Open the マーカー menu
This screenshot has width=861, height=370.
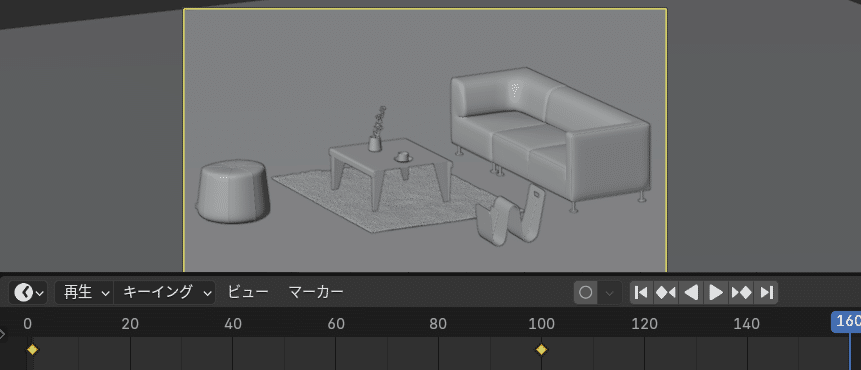coord(316,293)
